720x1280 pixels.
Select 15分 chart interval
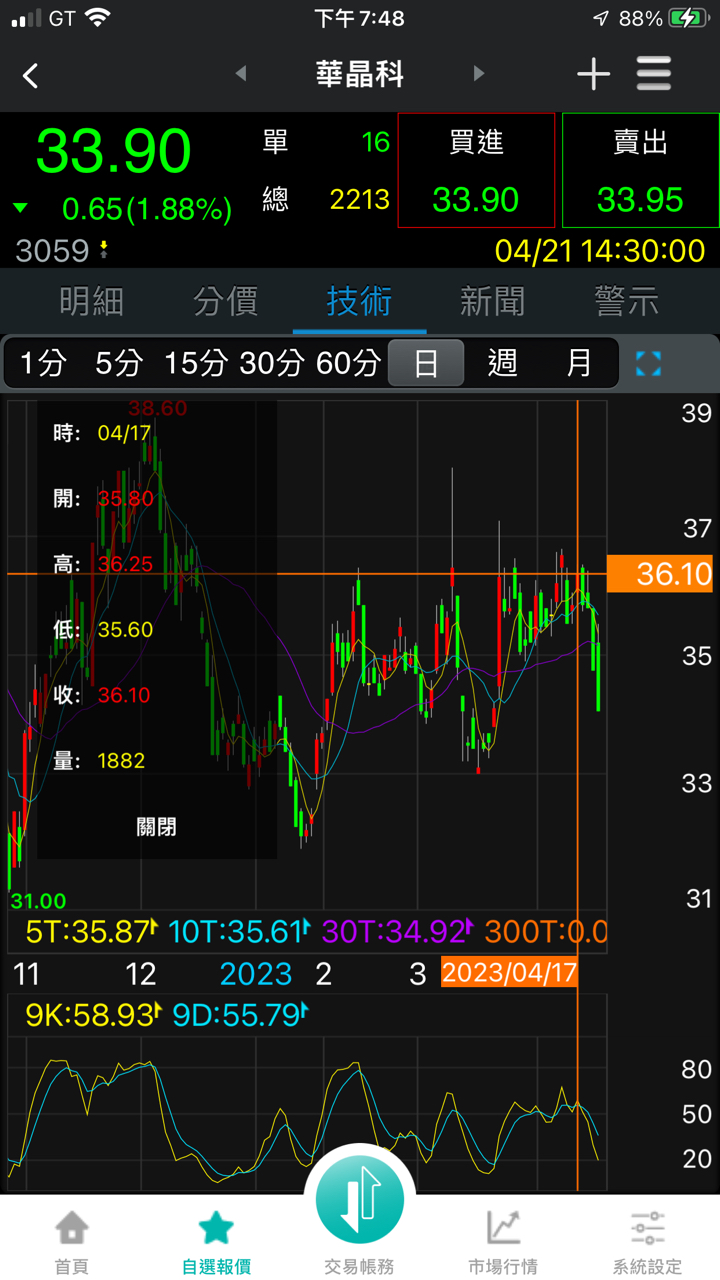[195, 363]
